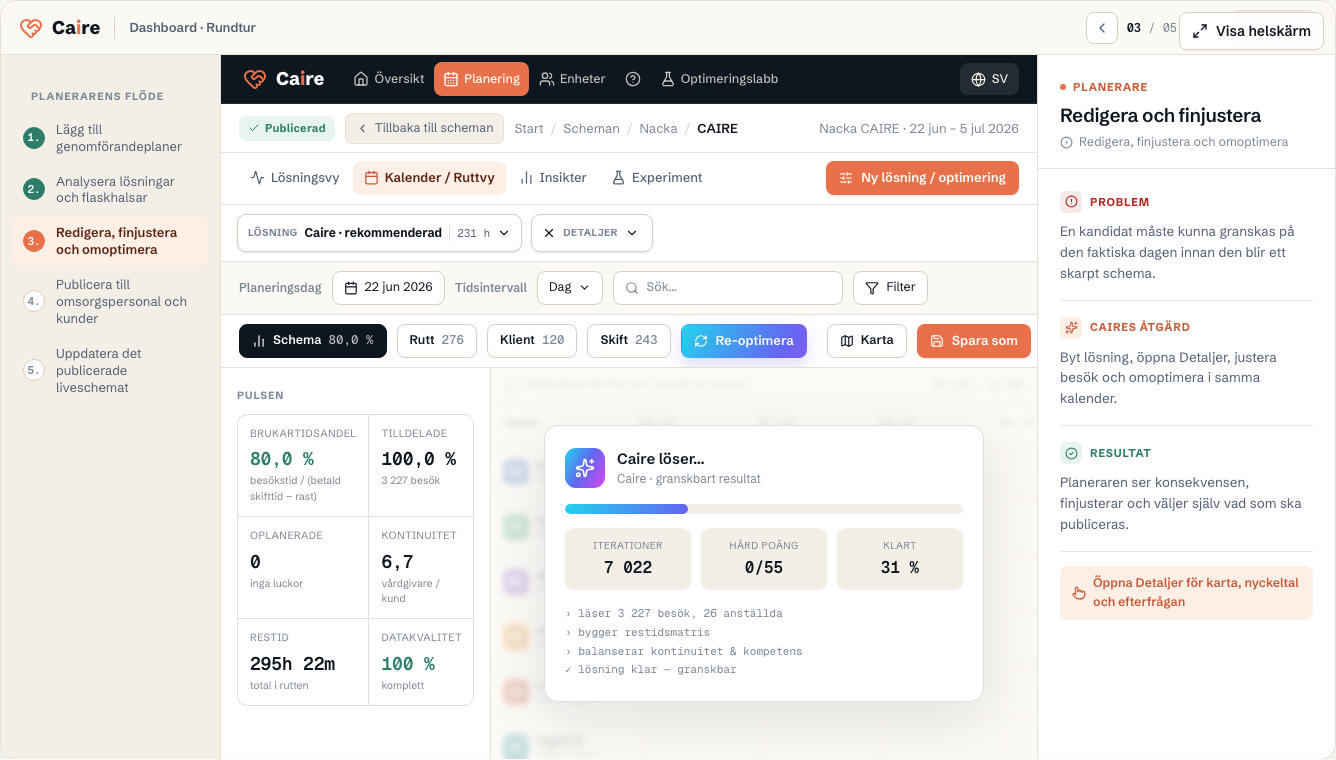Select step 1 Lägg till genomförandeplaner
This screenshot has height=760, width=1336.
[x=110, y=138]
